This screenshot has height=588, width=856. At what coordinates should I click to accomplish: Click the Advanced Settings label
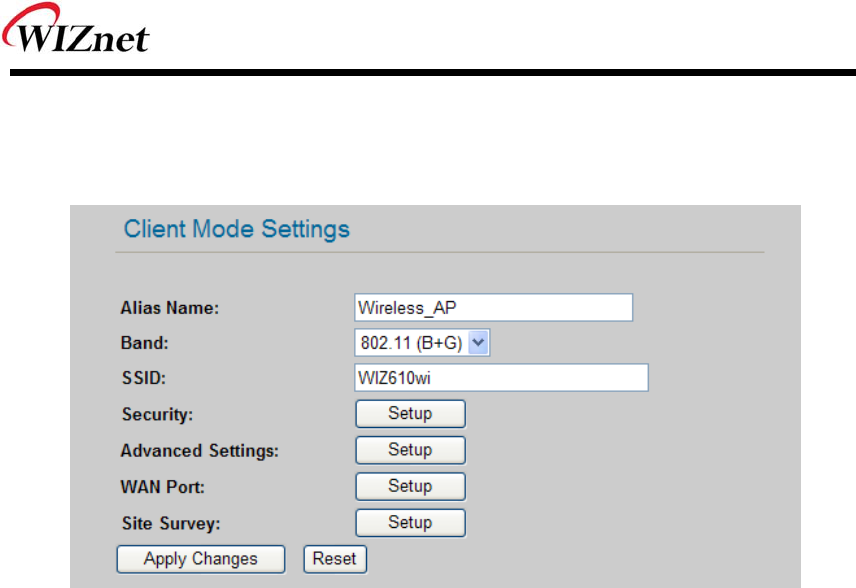tap(199, 451)
